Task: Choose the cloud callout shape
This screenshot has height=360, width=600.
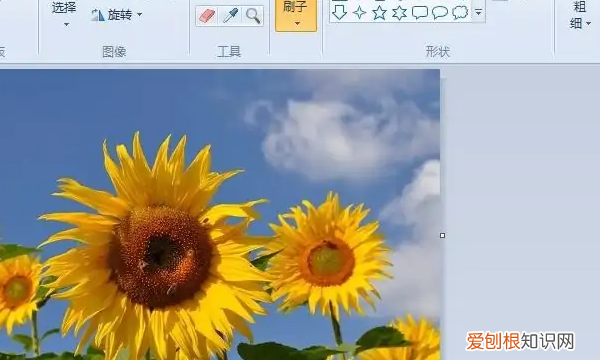Action: (x=460, y=13)
